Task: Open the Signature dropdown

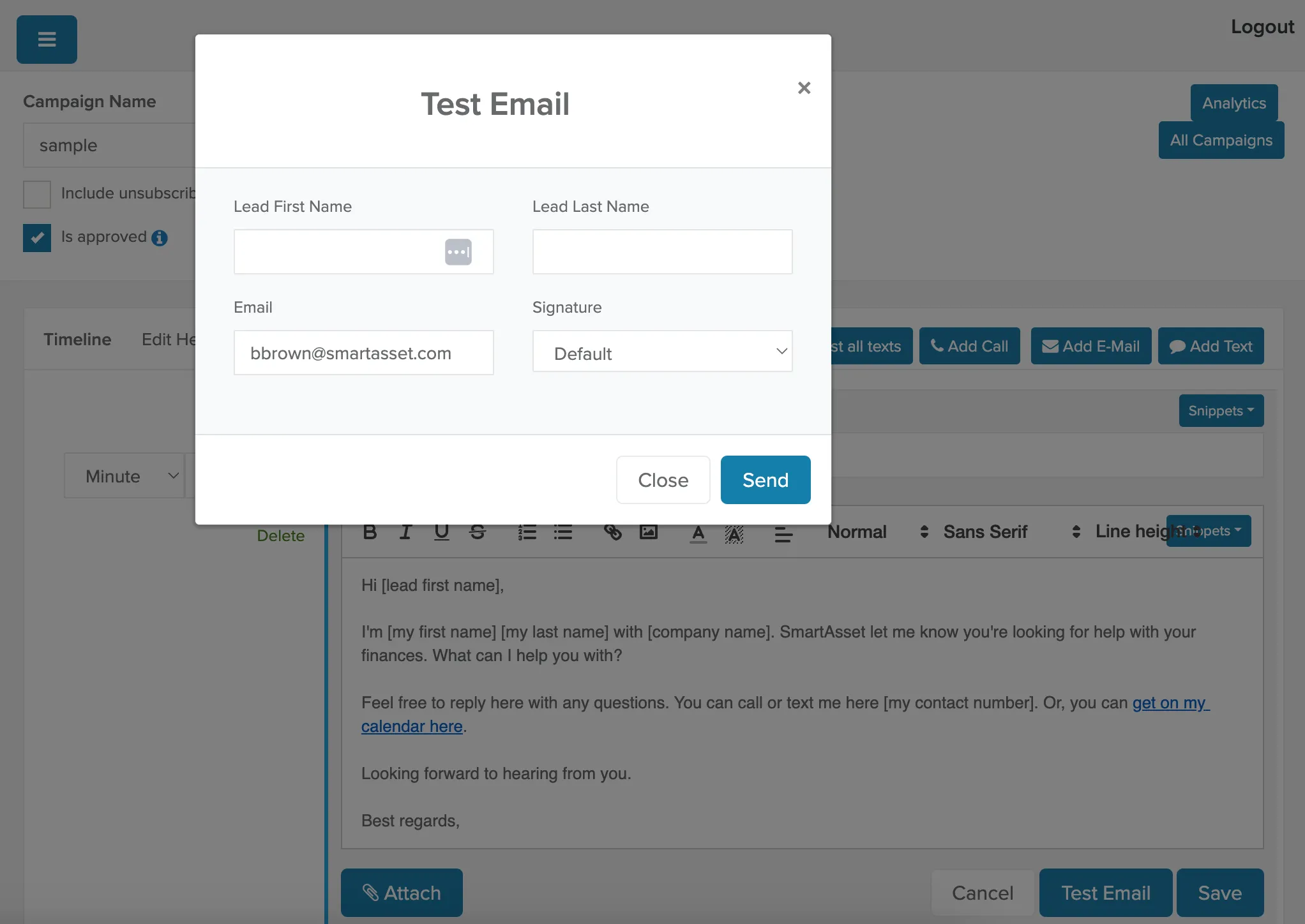Action: (x=662, y=352)
